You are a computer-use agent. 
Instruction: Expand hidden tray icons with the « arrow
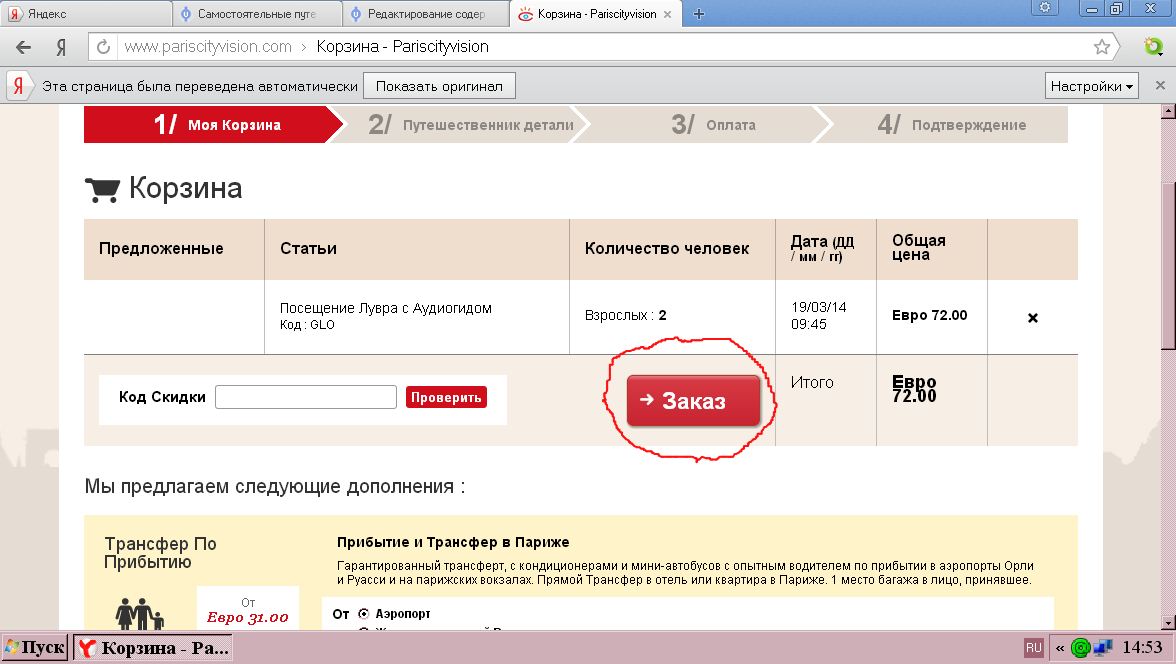(x=1060, y=647)
